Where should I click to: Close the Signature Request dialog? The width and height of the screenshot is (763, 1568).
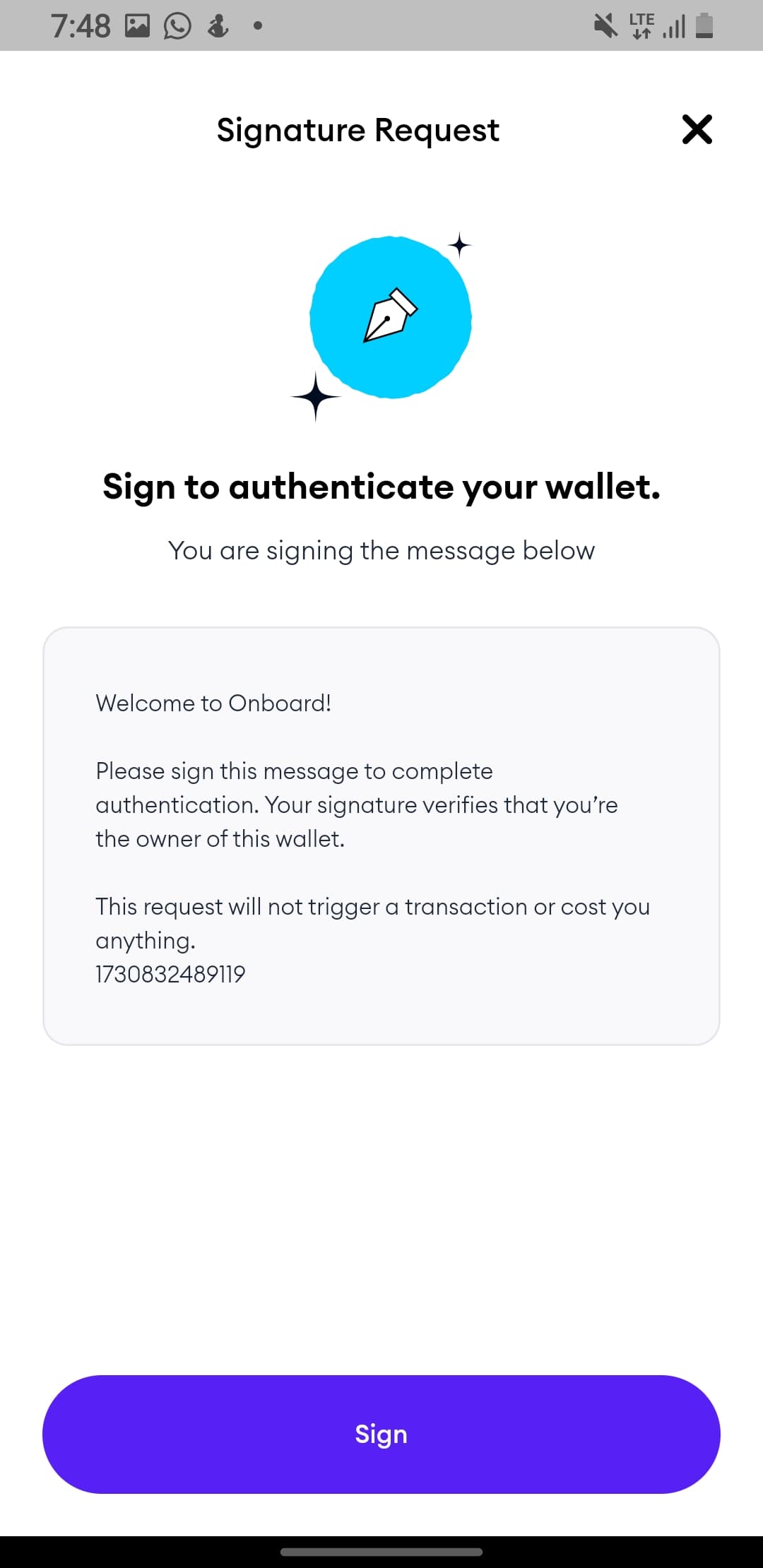click(x=697, y=129)
